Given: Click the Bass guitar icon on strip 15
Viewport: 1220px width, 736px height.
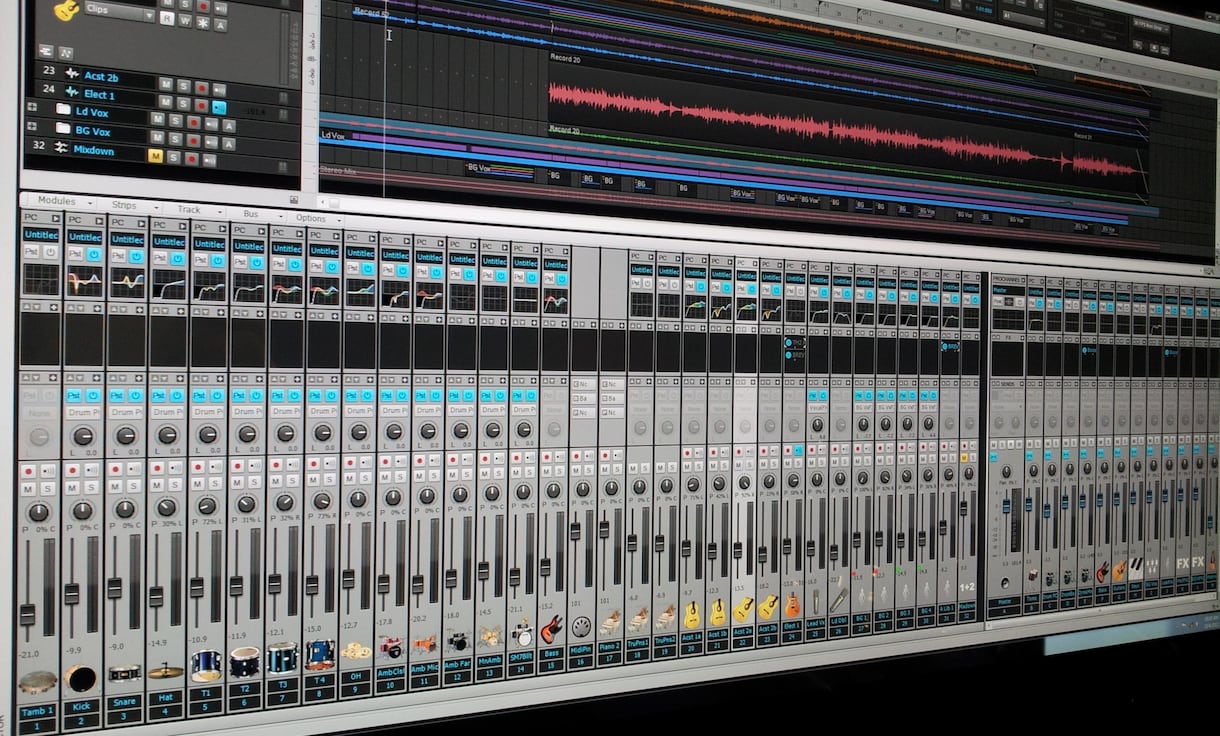Looking at the screenshot, I should click(551, 630).
